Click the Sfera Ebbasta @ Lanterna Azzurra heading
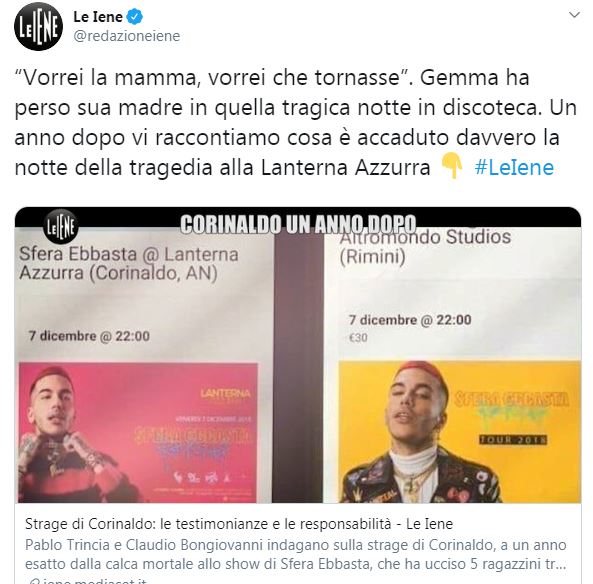Image resolution: width=593 pixels, height=584 pixels. [x=129, y=263]
